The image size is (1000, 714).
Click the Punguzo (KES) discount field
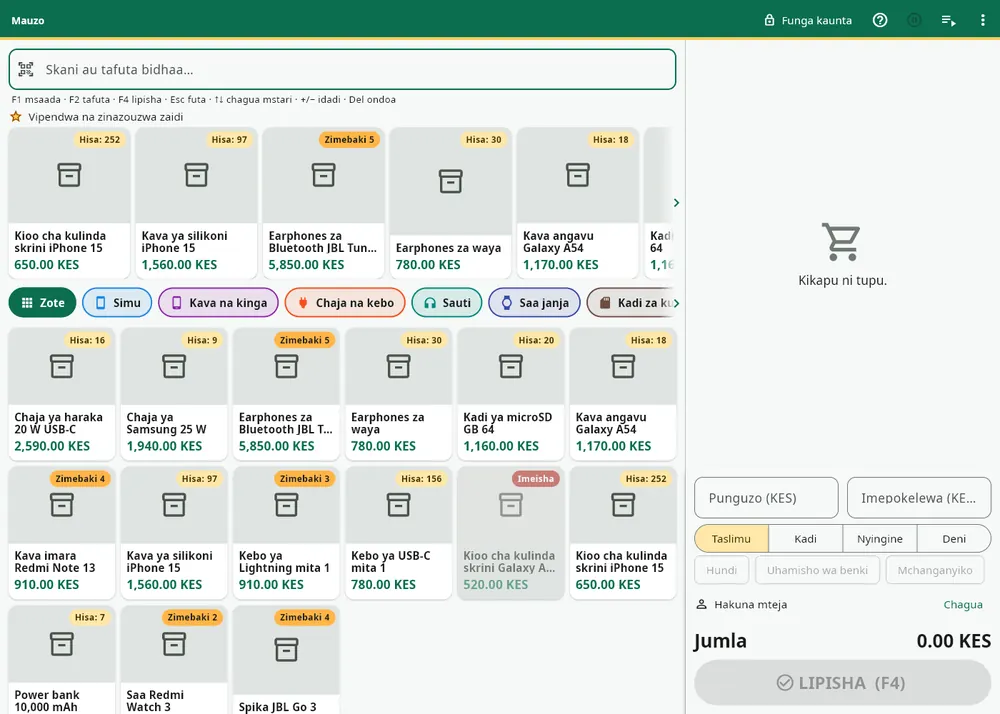point(766,498)
